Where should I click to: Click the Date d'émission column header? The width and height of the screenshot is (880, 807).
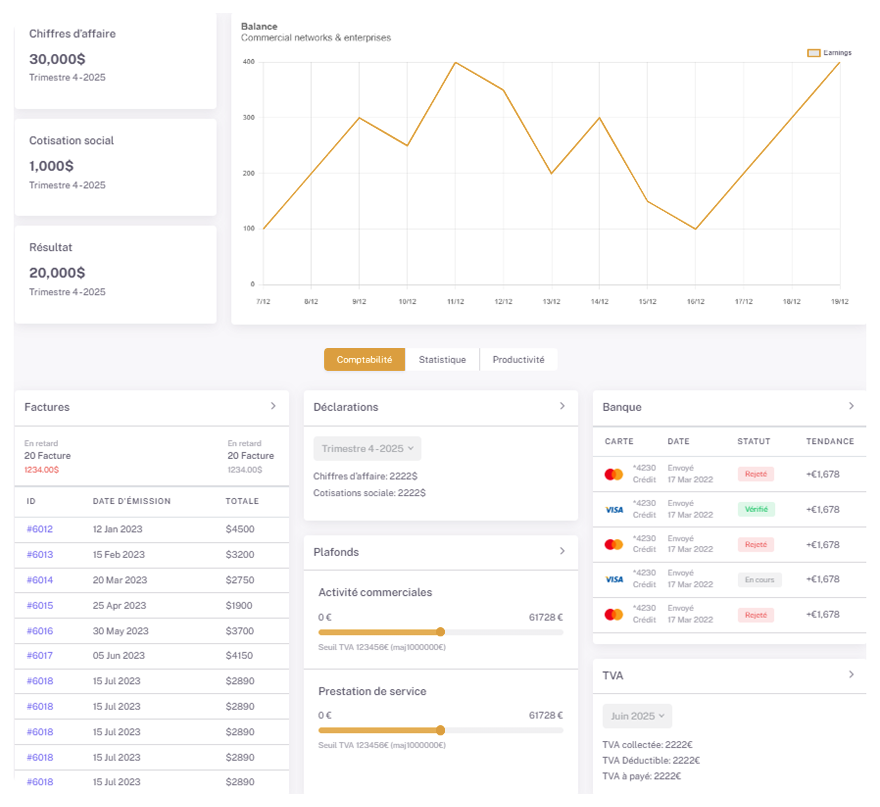131,501
